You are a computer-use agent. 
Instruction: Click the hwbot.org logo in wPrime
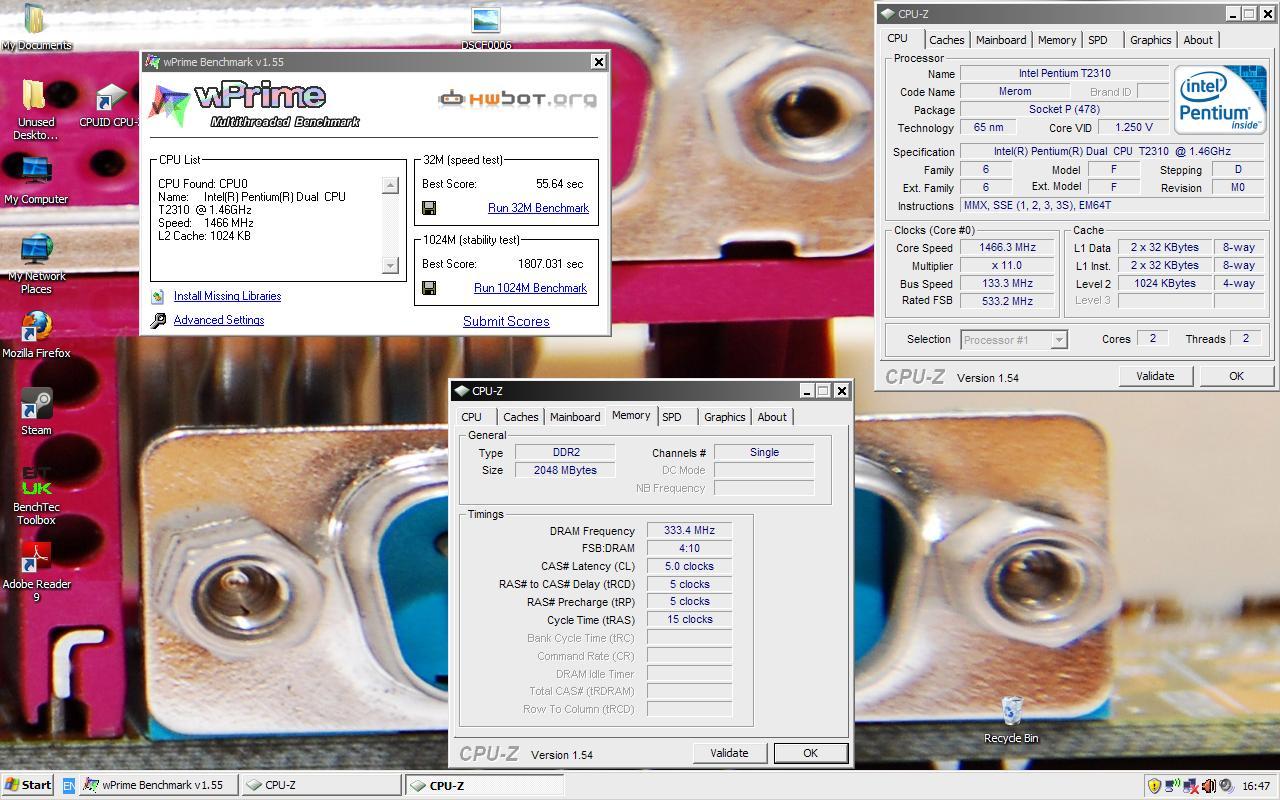(517, 98)
